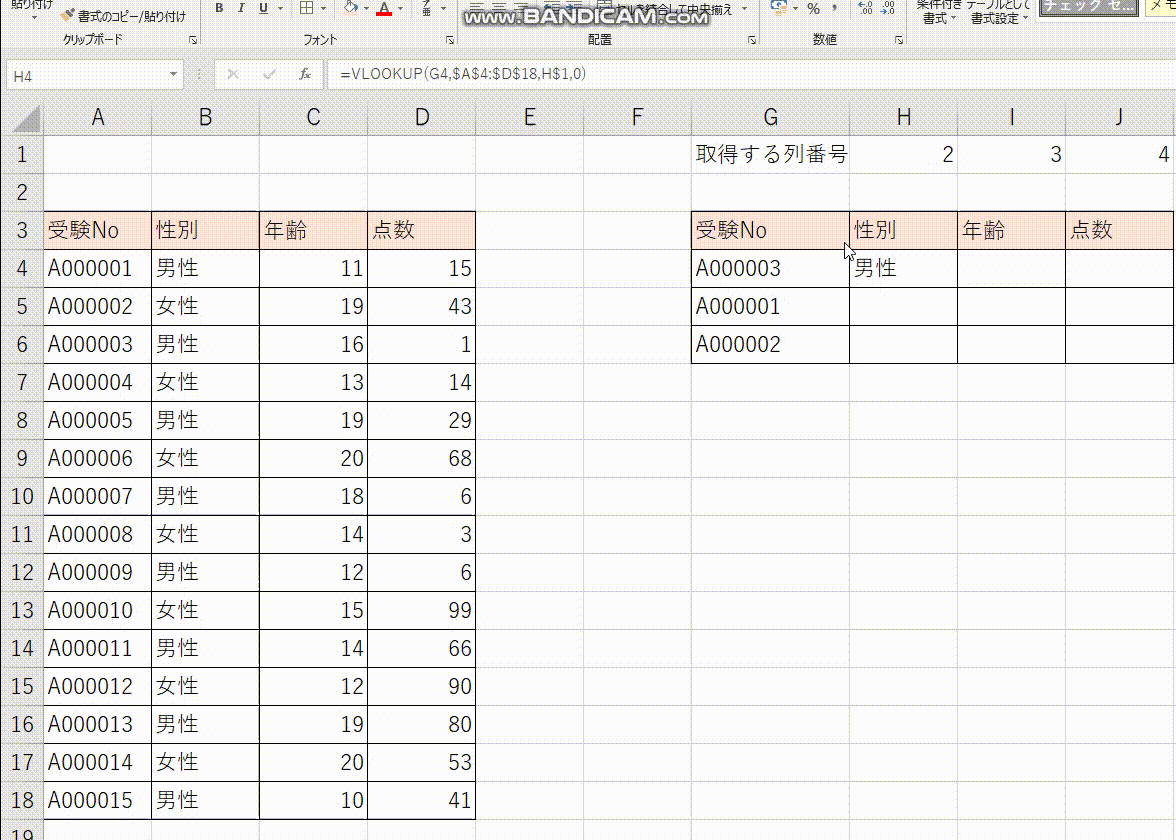1176x840 pixels.
Task: Open the Name Box dropdown
Action: [x=175, y=74]
